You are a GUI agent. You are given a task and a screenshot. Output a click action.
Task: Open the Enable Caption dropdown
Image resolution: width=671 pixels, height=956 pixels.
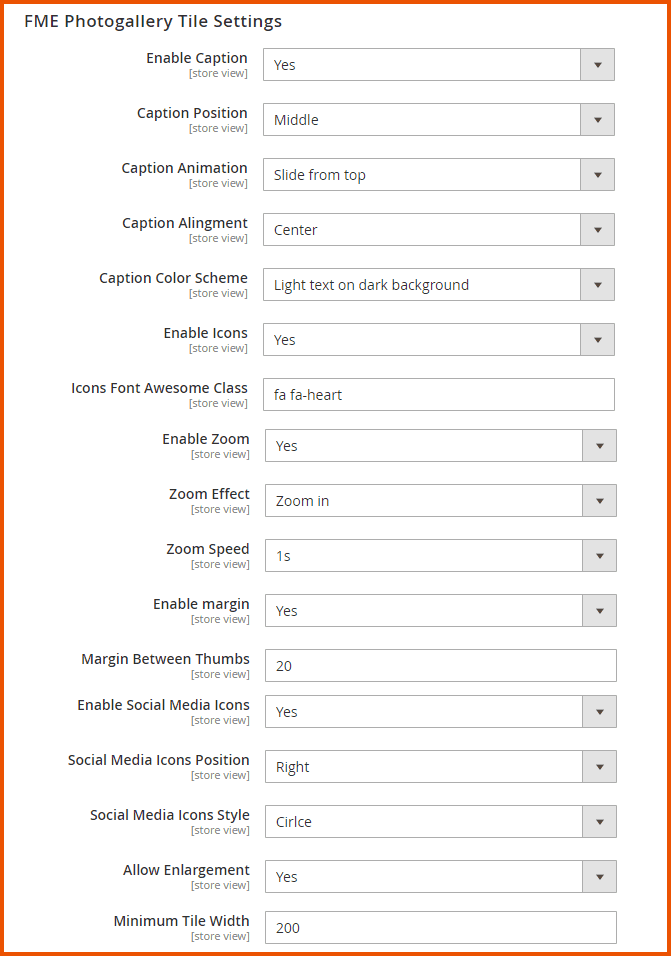pyautogui.click(x=438, y=65)
